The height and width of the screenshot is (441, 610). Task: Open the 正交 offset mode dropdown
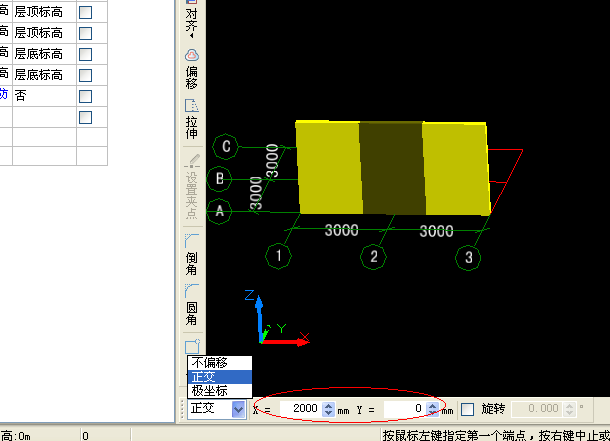coord(238,409)
